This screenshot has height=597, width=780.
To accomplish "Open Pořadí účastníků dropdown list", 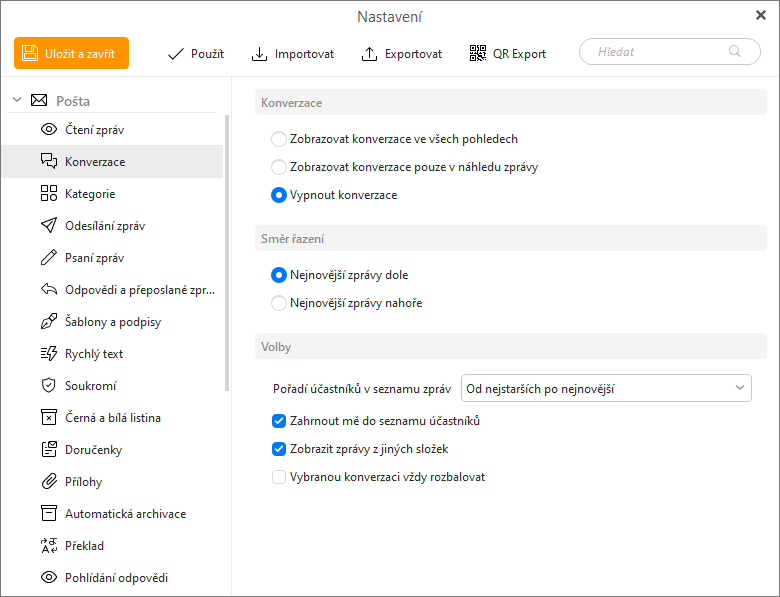I will point(606,388).
